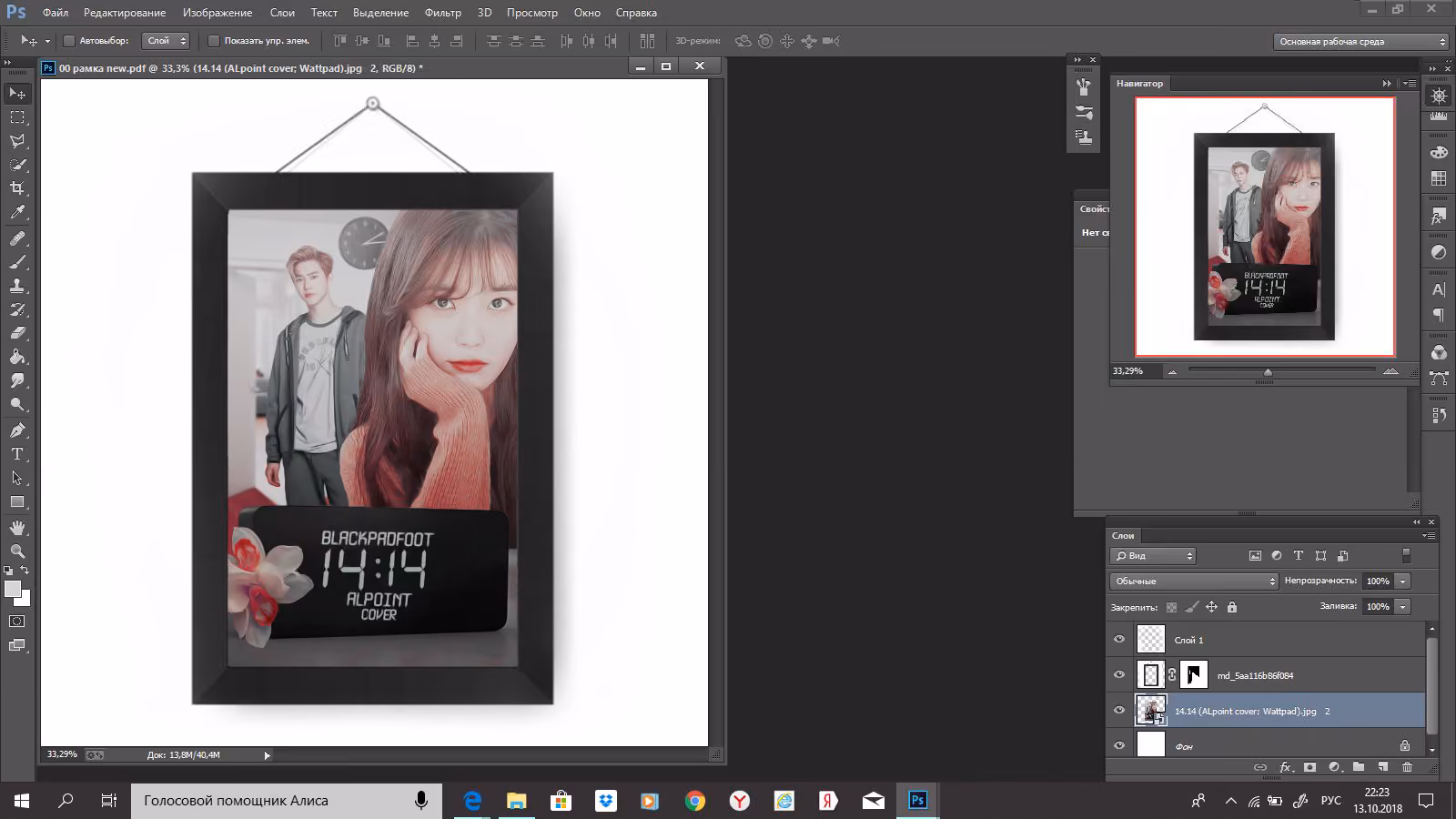The width and height of the screenshot is (1456, 819).
Task: Toggle lock transparent pixels
Action: pyautogui.click(x=1171, y=607)
